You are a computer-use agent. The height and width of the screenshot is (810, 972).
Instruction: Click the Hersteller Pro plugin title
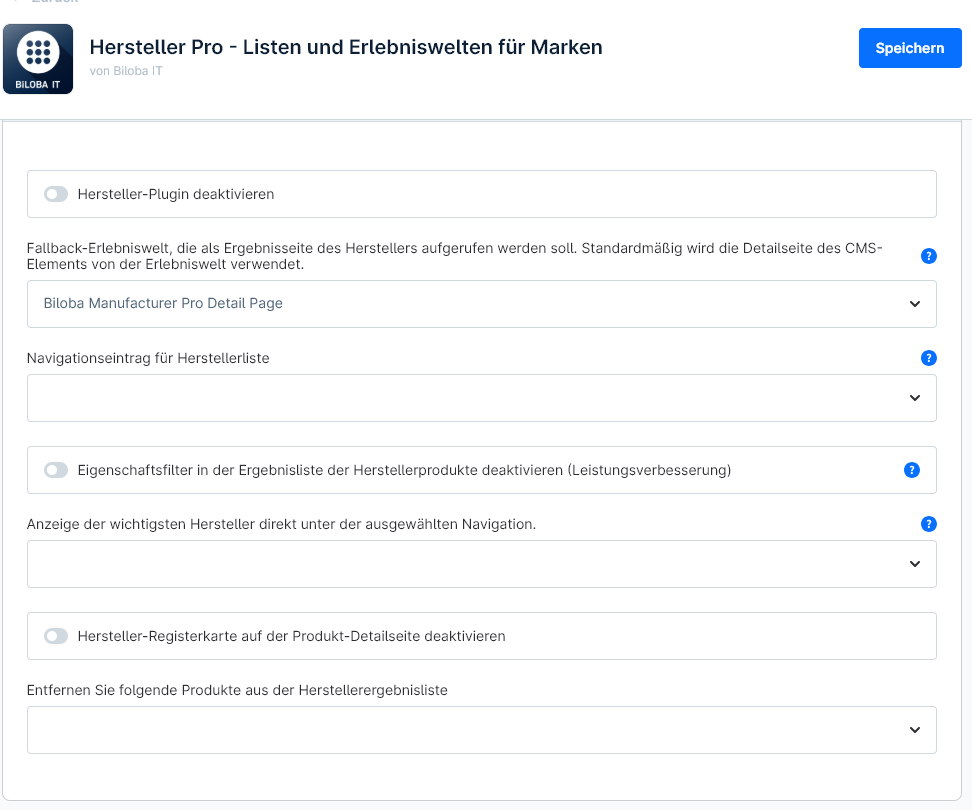tap(346, 47)
